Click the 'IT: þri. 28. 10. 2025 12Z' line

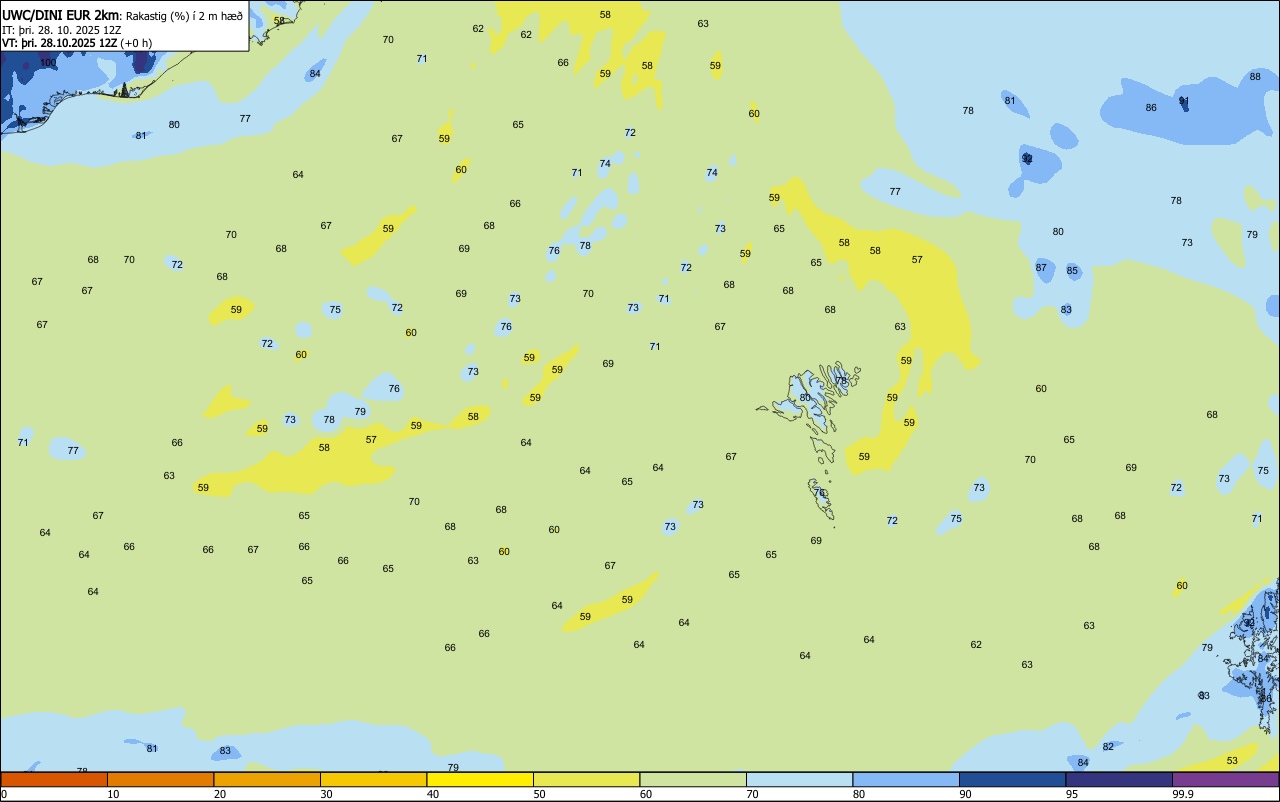tap(62, 30)
